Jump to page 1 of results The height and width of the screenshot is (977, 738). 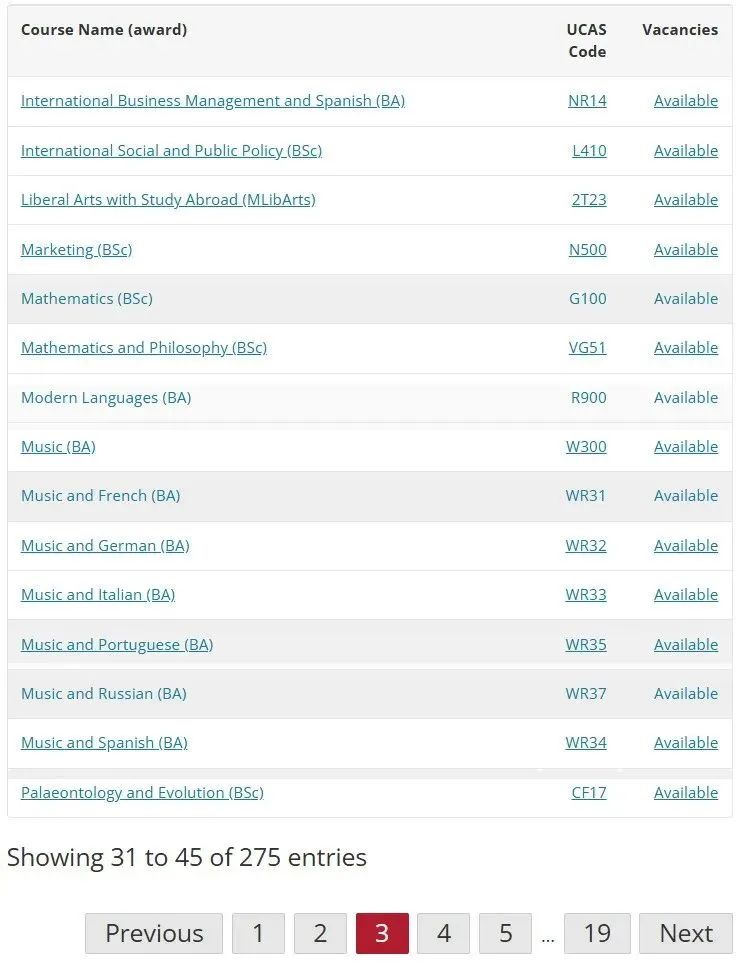[258, 933]
